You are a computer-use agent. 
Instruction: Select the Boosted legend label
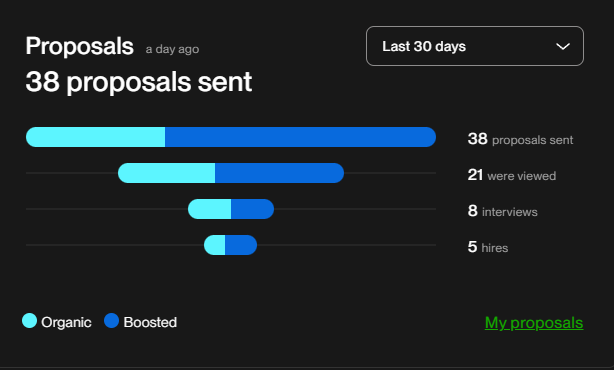[x=150, y=322]
